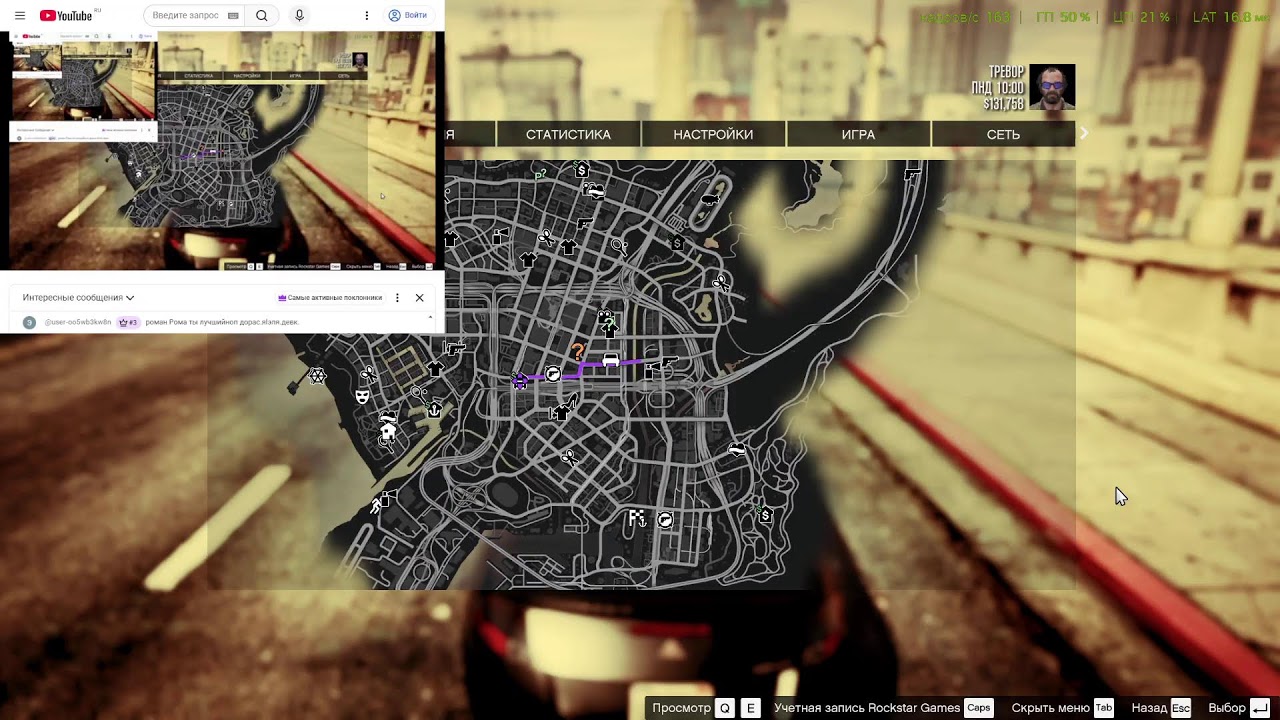The height and width of the screenshot is (720, 1280).
Task: Select the round gun icon on purple route
Action: (553, 374)
